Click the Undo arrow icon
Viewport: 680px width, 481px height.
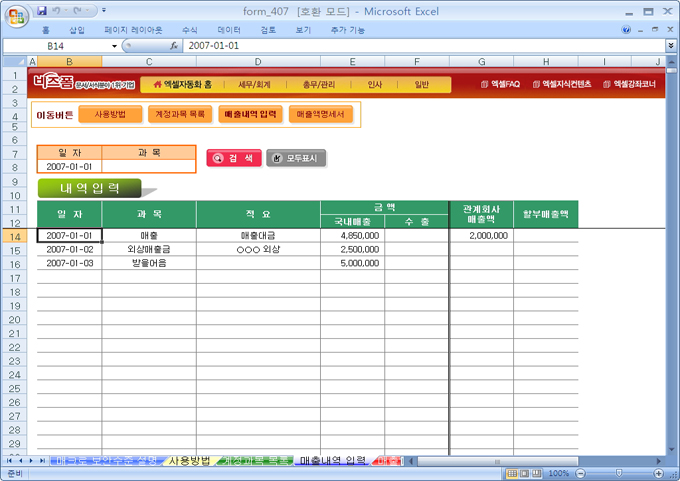(x=59, y=11)
